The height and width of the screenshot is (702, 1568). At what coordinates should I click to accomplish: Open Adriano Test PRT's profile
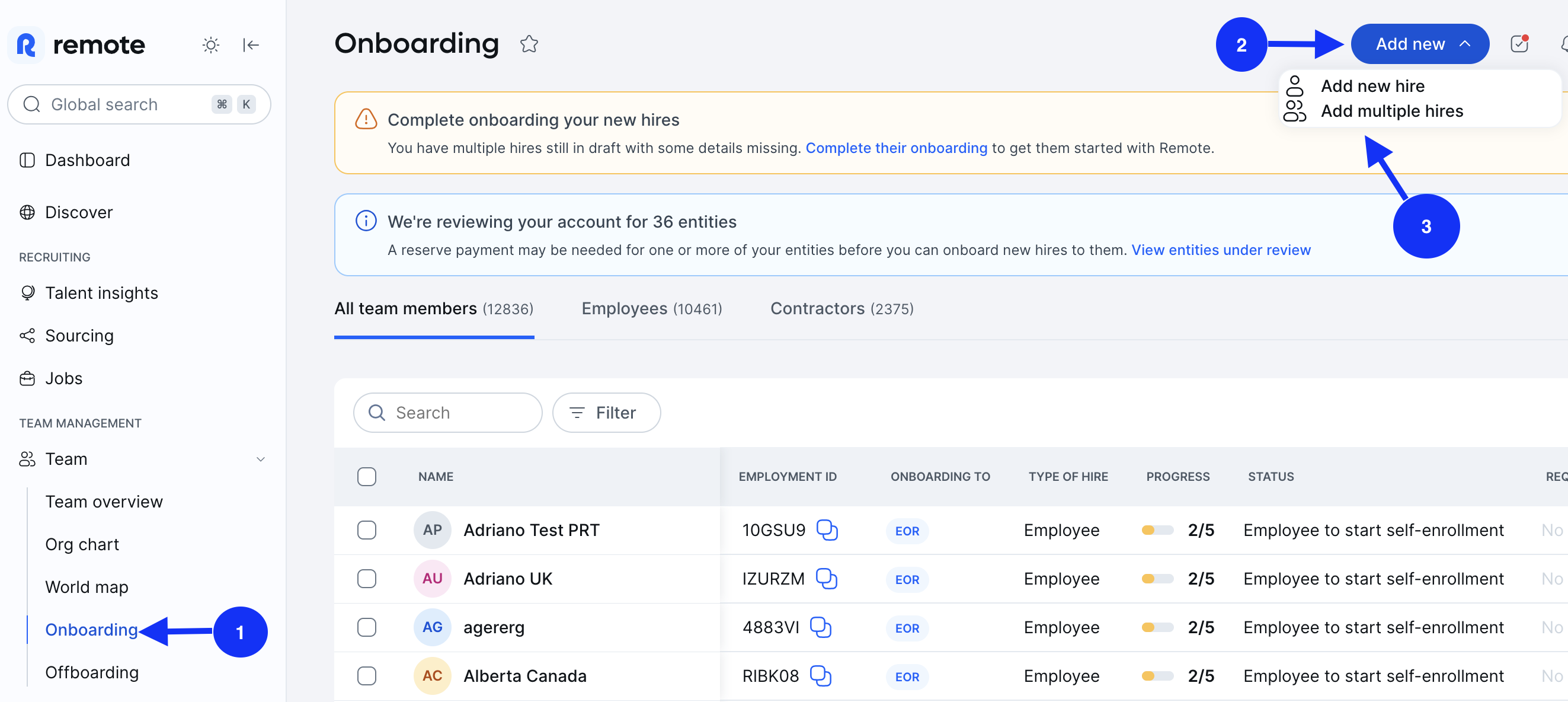click(x=532, y=529)
